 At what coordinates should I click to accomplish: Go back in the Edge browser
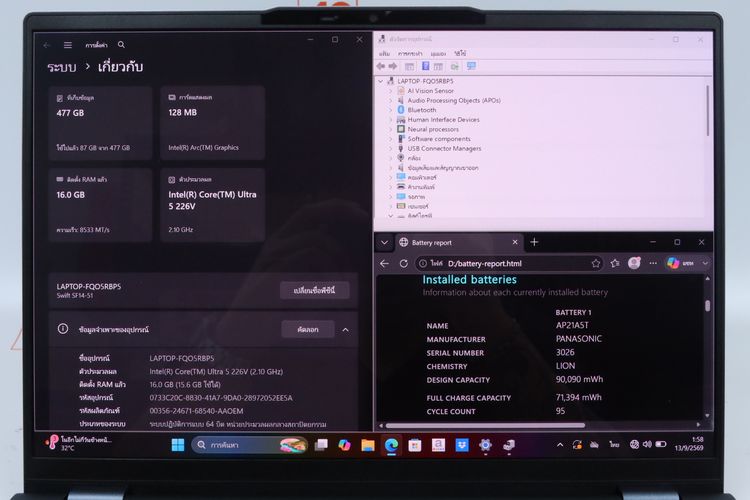(385, 264)
